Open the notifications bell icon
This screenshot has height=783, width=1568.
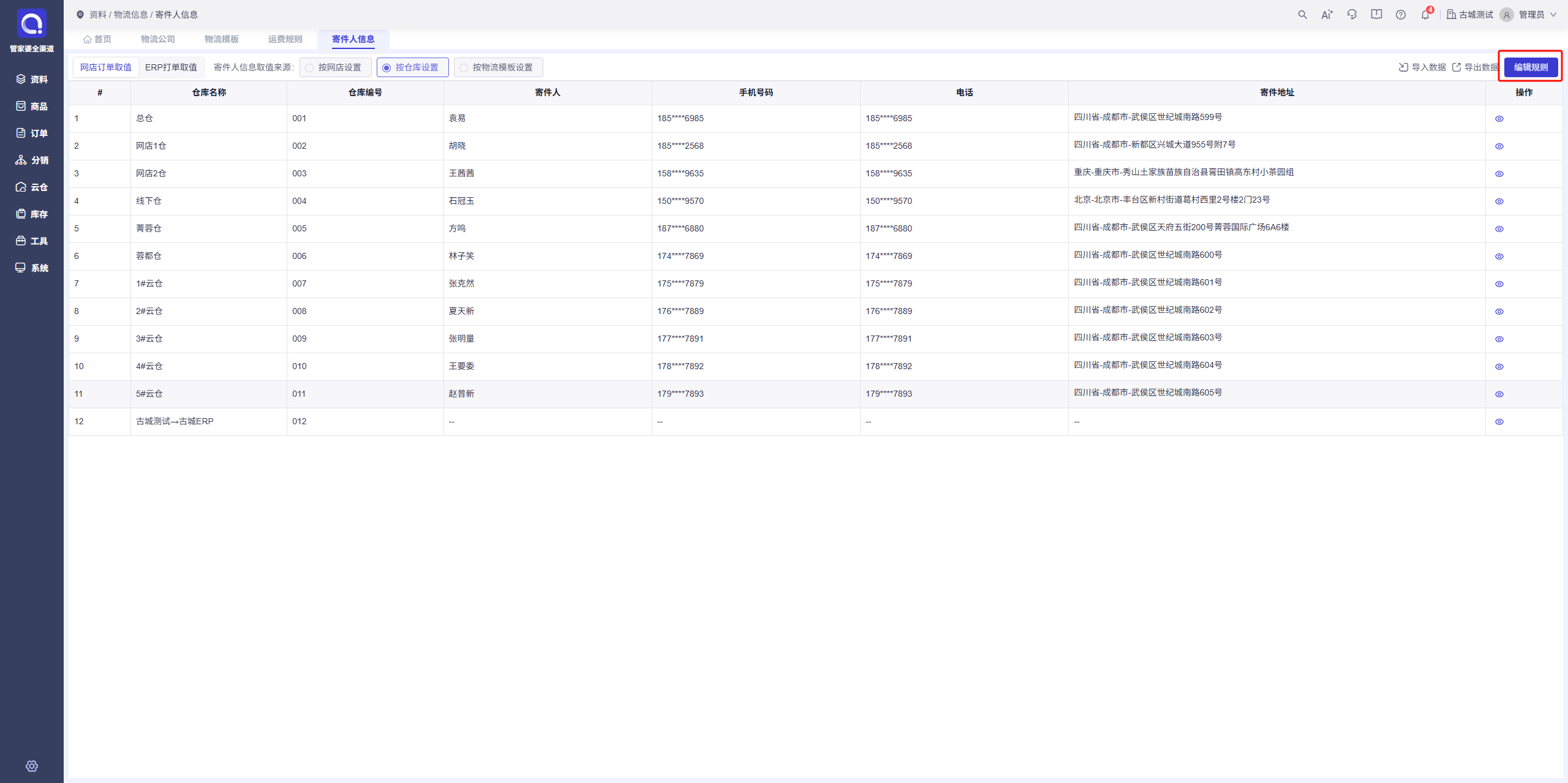point(1425,15)
